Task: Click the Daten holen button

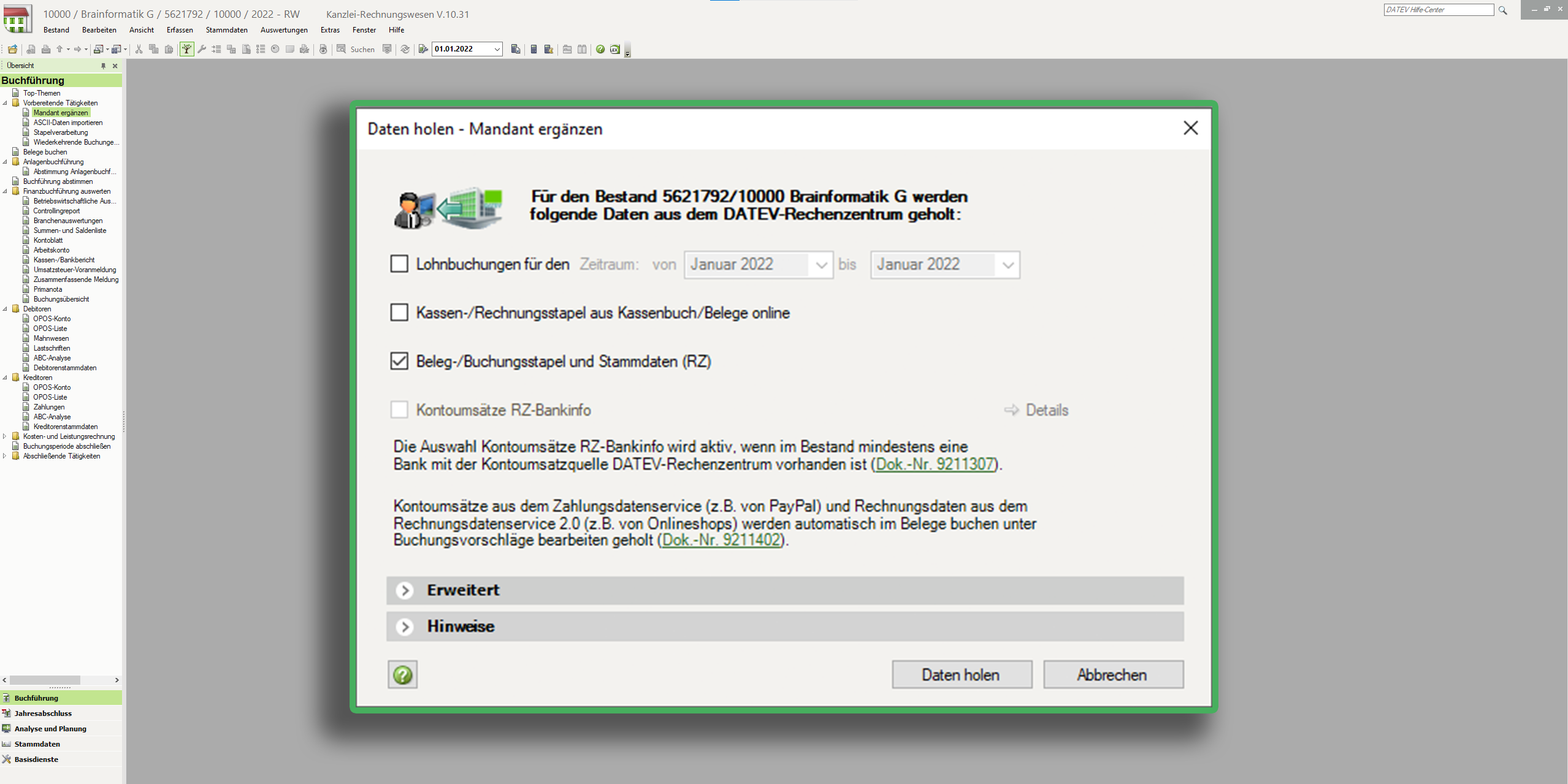Action: 962,674
